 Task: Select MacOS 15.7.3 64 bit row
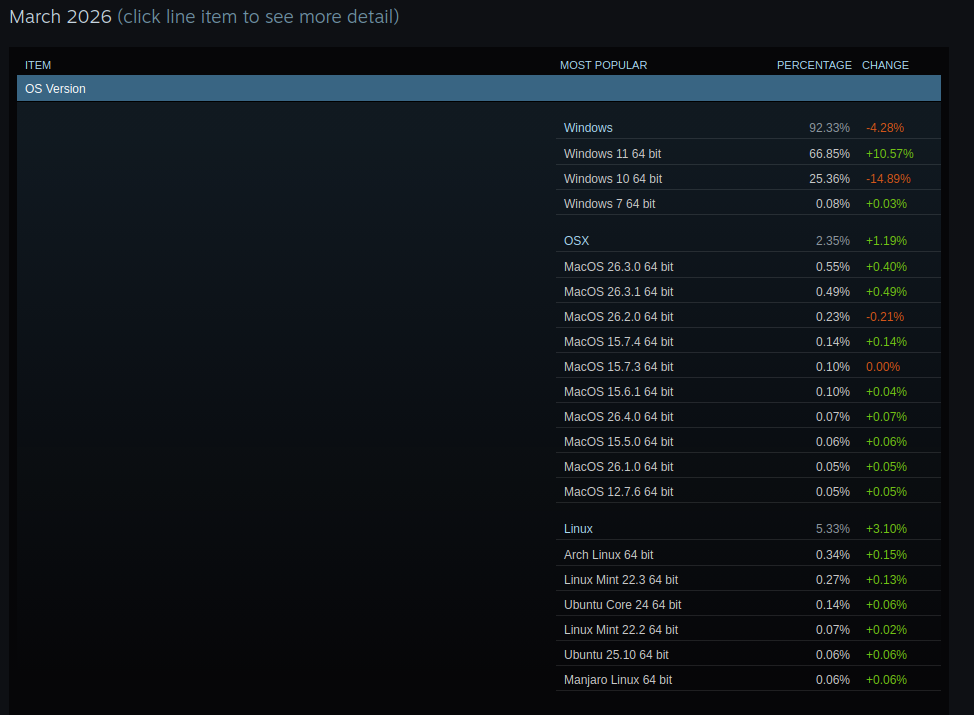[x=748, y=367]
